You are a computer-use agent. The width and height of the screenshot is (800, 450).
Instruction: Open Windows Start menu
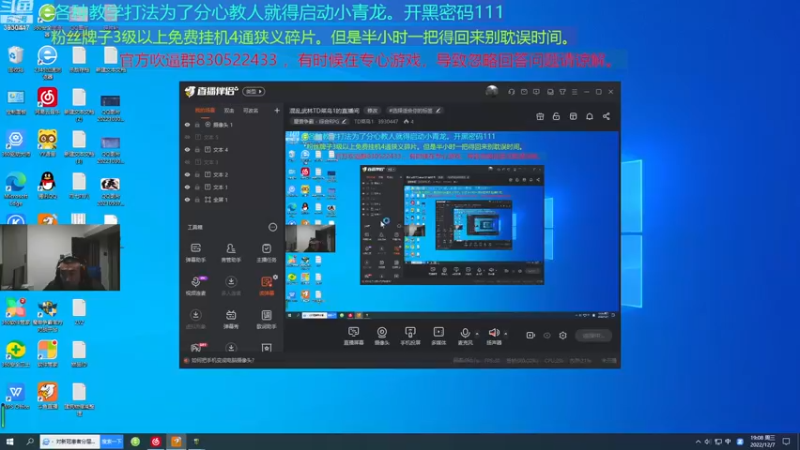pos(10,441)
